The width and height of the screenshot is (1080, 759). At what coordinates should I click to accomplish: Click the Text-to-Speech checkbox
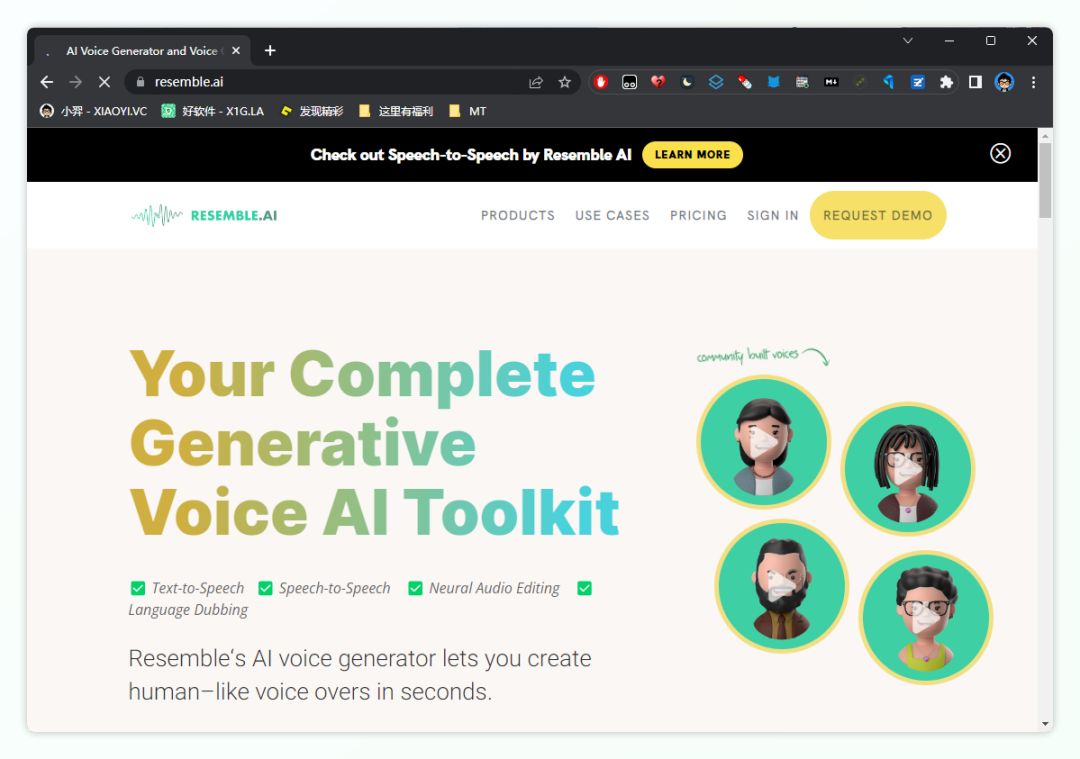coord(137,588)
